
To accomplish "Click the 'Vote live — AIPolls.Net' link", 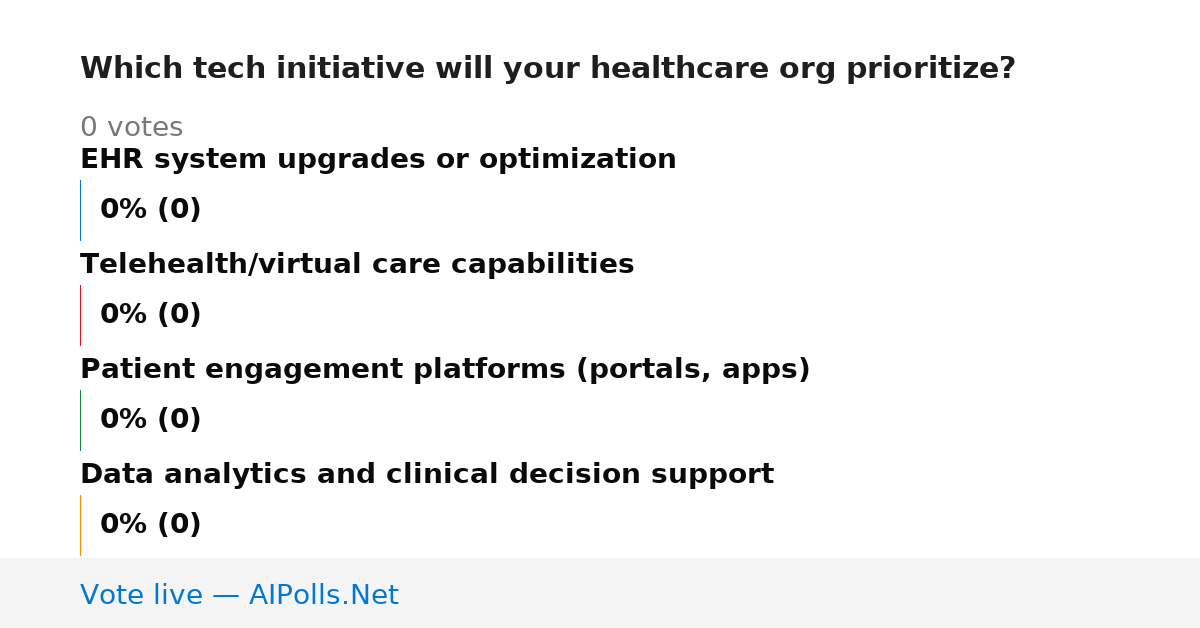I will tap(239, 595).
